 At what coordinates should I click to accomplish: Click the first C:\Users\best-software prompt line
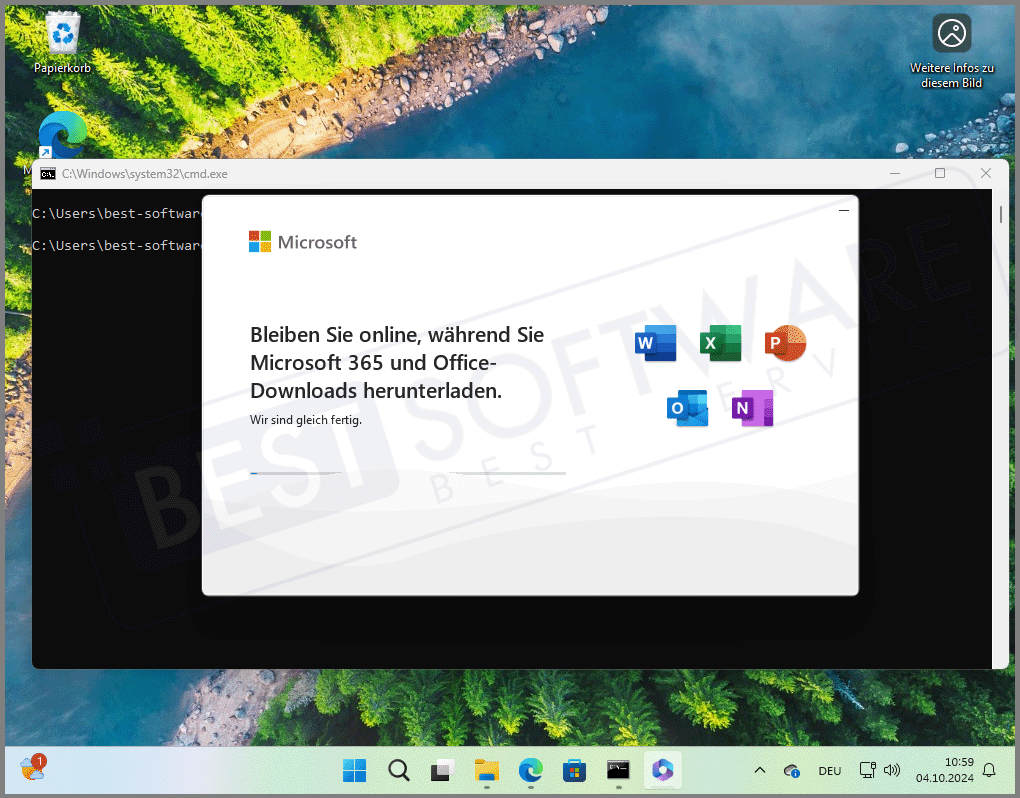click(117, 213)
